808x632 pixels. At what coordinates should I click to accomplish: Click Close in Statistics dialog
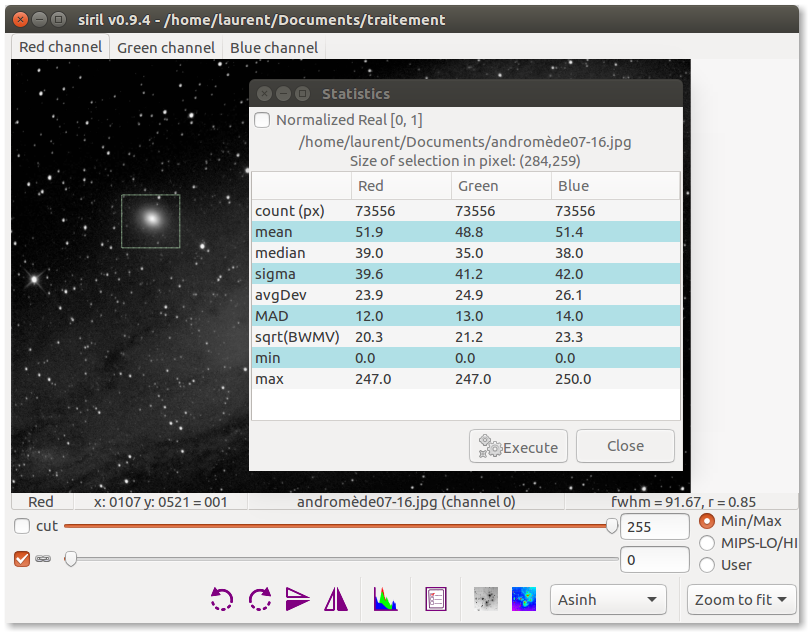point(625,446)
